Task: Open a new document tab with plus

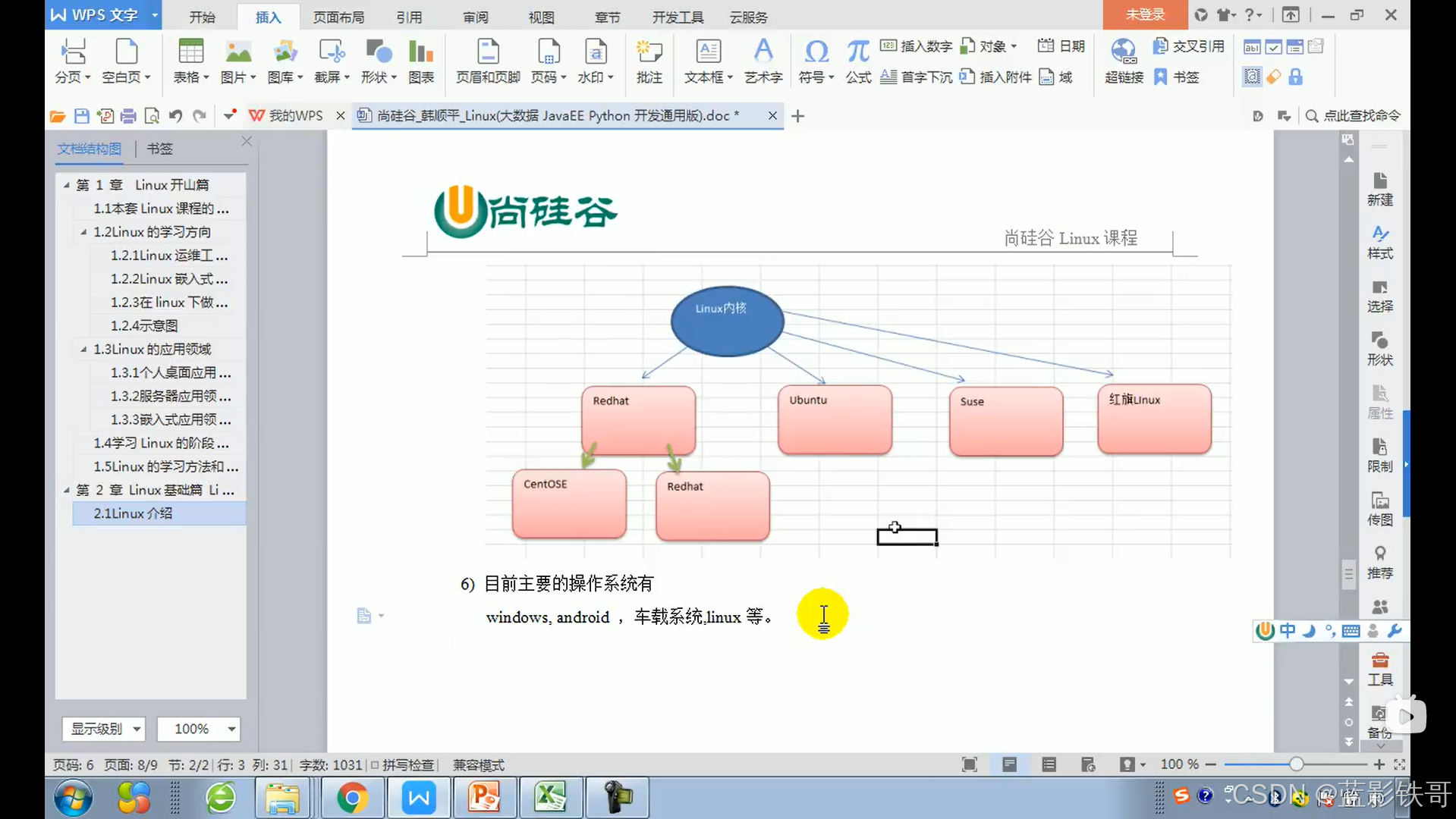Action: [x=797, y=116]
